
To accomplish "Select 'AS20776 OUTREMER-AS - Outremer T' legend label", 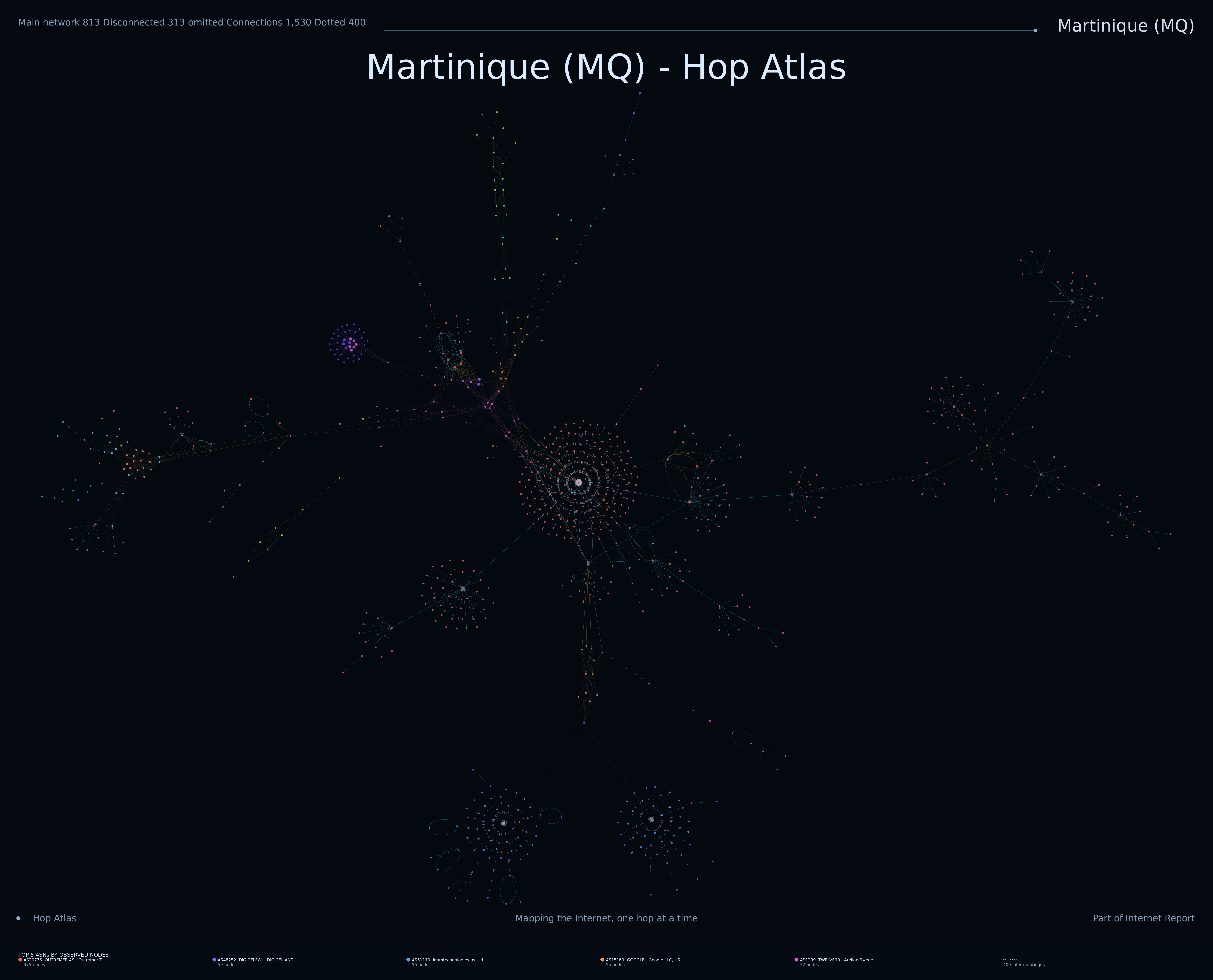I will (63, 960).
